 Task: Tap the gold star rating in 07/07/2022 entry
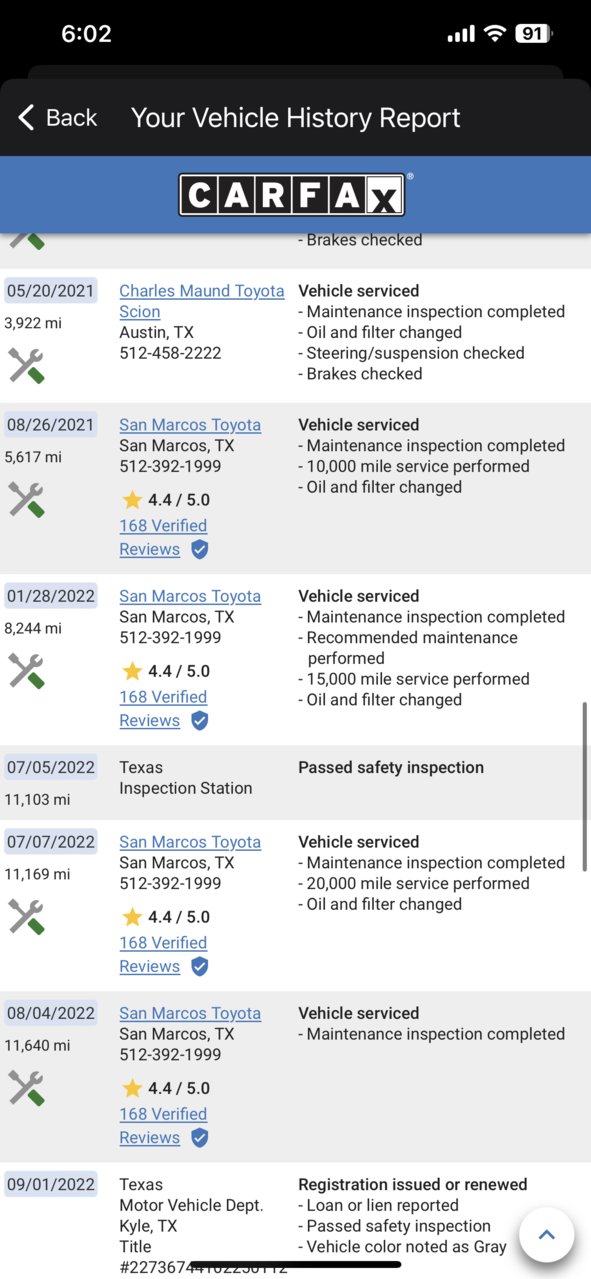(x=132, y=916)
